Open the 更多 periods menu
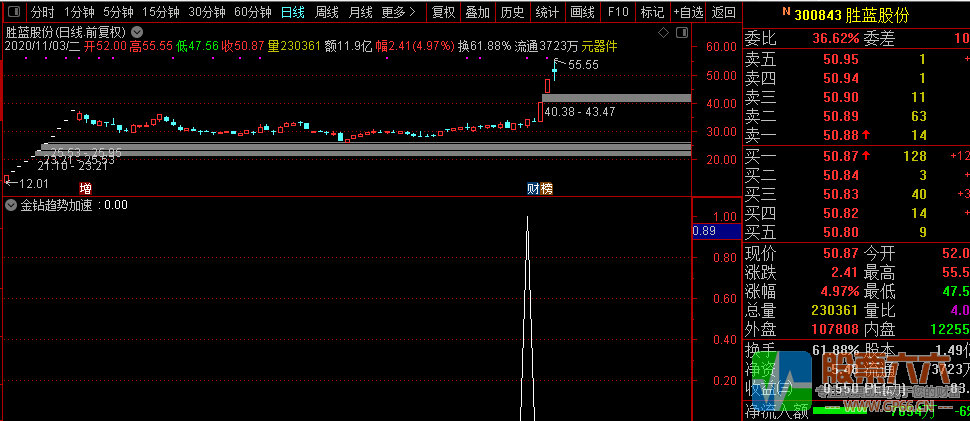970x421 pixels. click(x=399, y=12)
